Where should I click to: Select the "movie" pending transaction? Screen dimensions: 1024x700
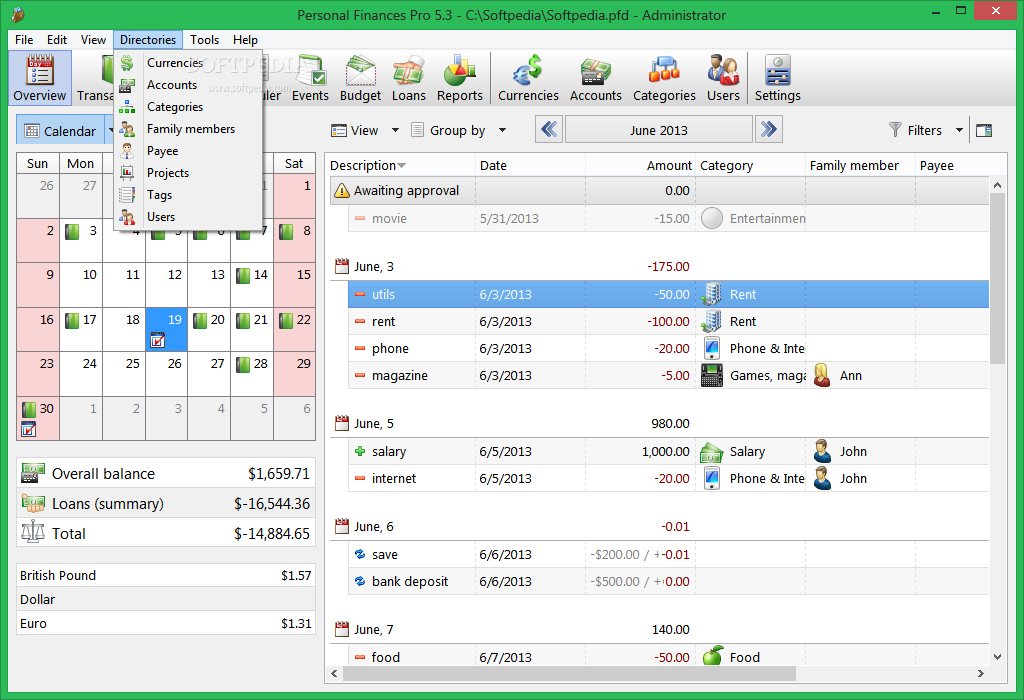tap(668, 219)
